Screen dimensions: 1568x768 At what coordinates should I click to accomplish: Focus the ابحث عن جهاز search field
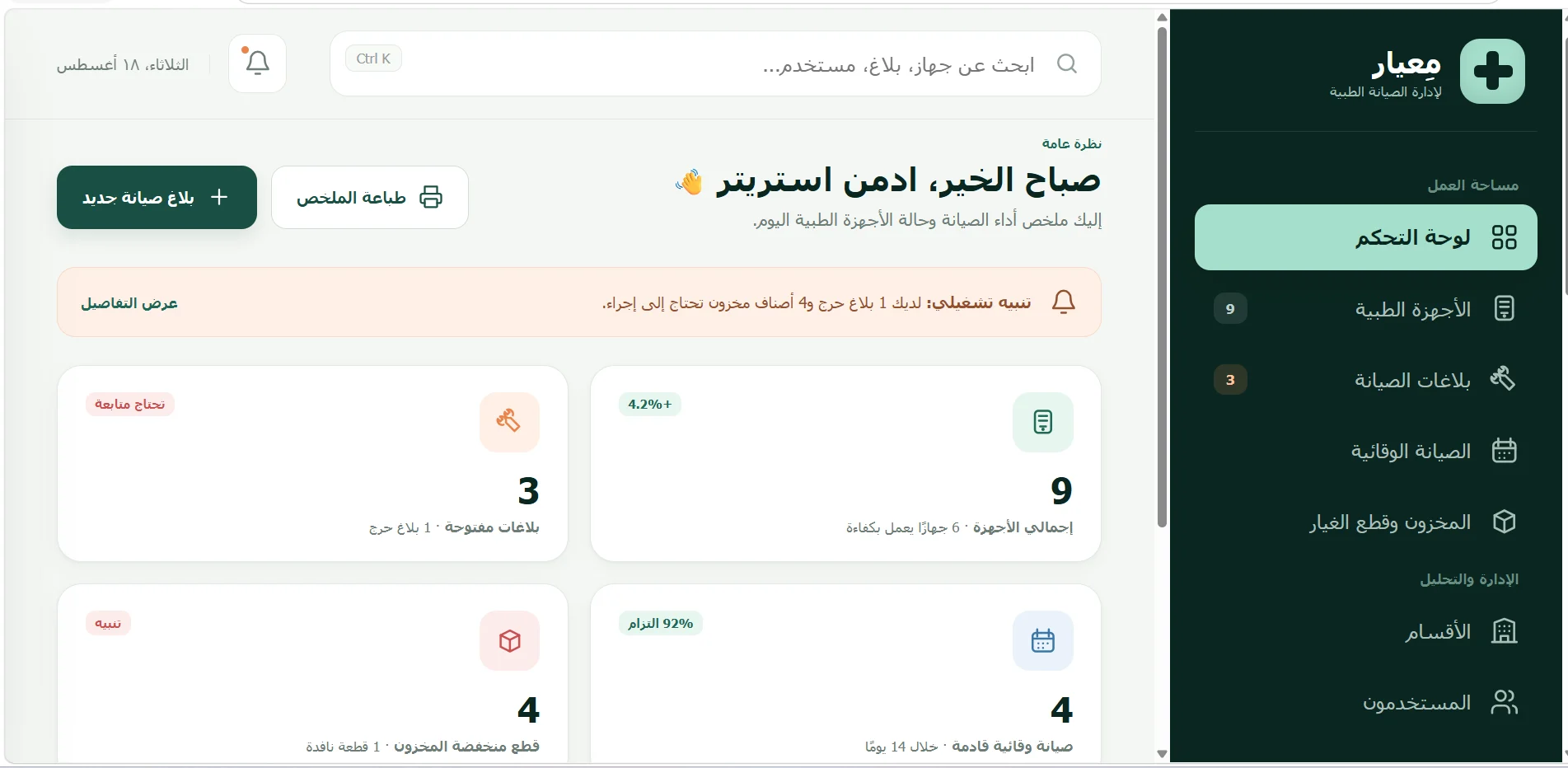click(x=715, y=63)
